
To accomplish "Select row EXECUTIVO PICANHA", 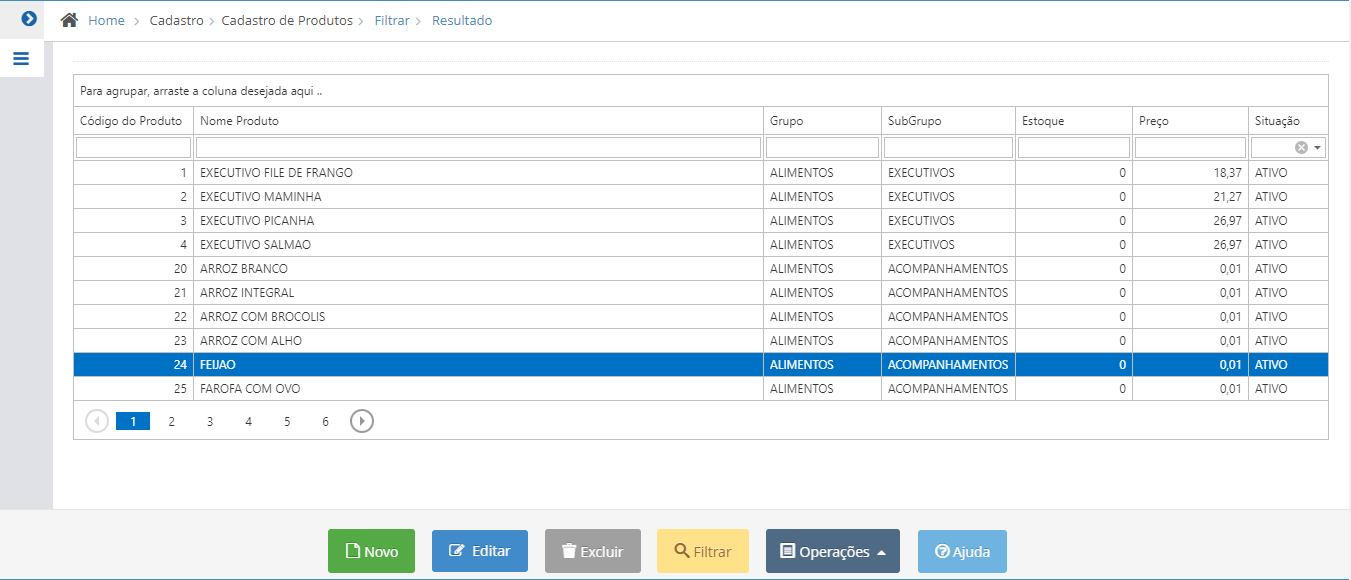I will click(x=700, y=221).
